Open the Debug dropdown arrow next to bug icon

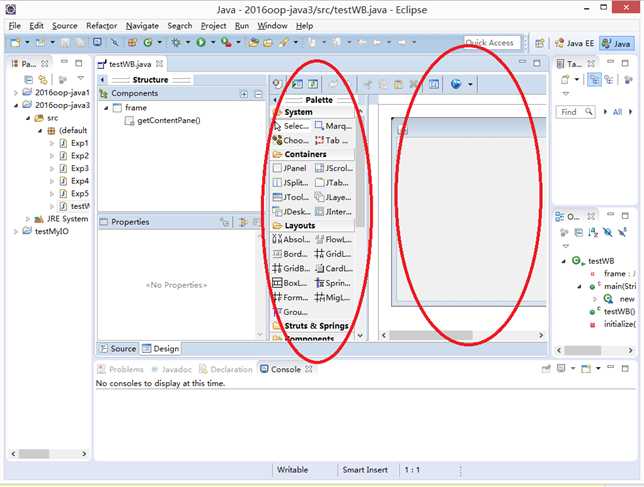point(188,42)
